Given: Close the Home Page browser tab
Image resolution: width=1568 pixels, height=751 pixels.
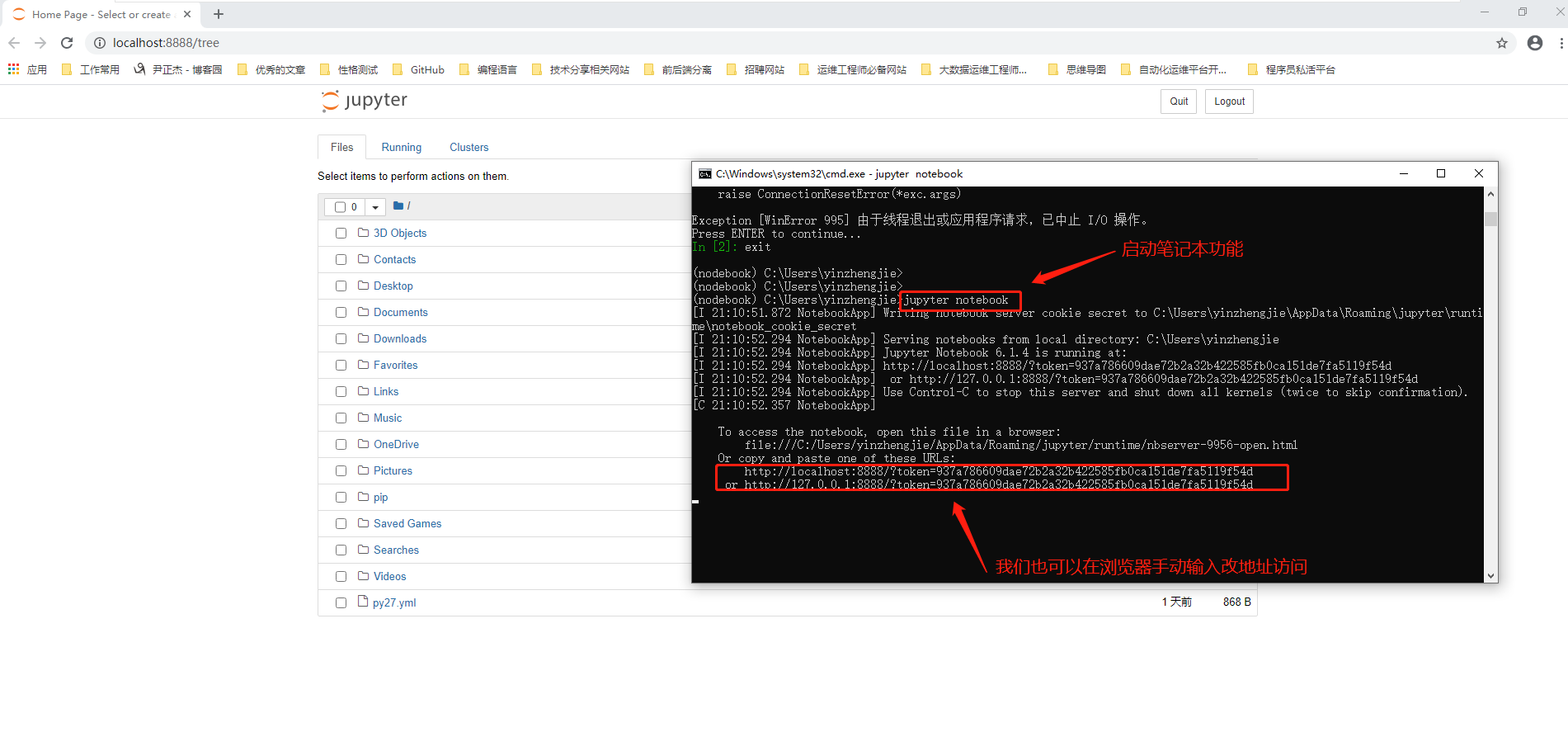Looking at the screenshot, I should [187, 14].
